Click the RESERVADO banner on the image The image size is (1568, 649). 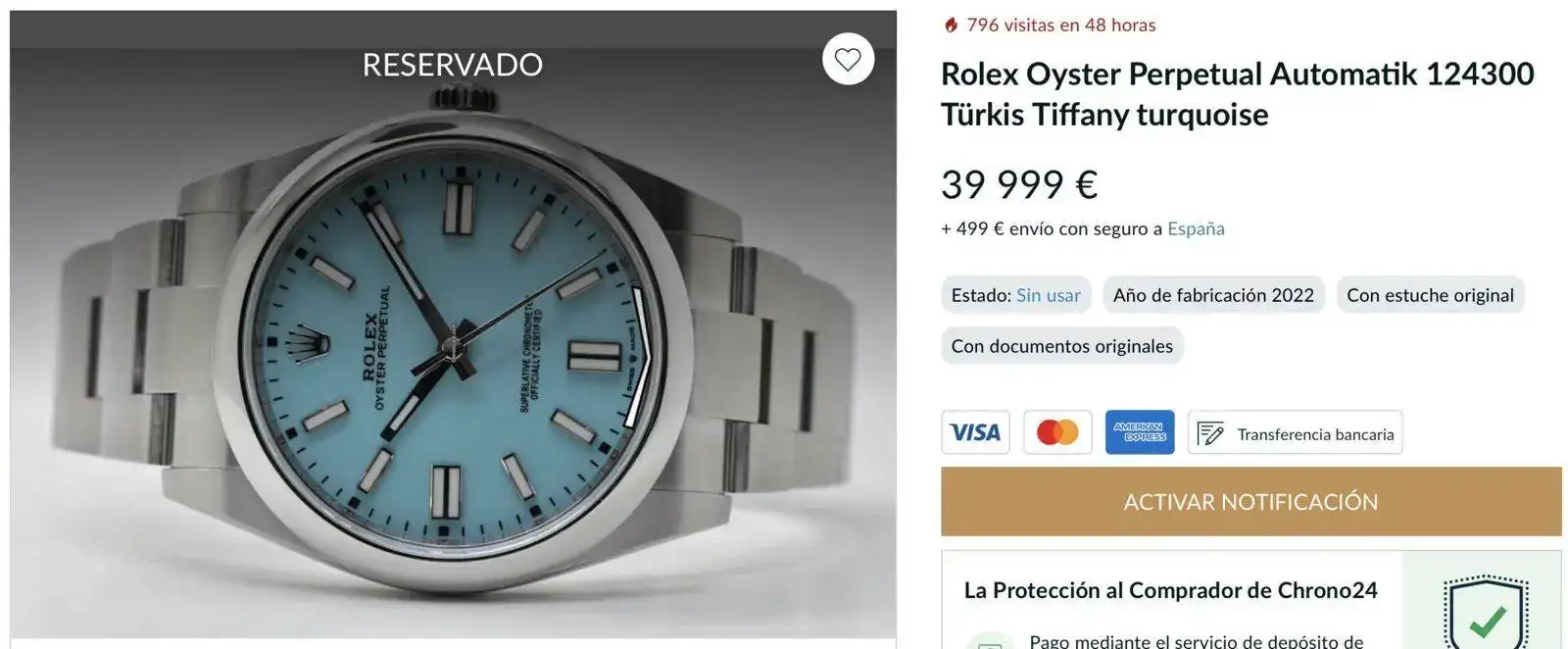(x=453, y=65)
